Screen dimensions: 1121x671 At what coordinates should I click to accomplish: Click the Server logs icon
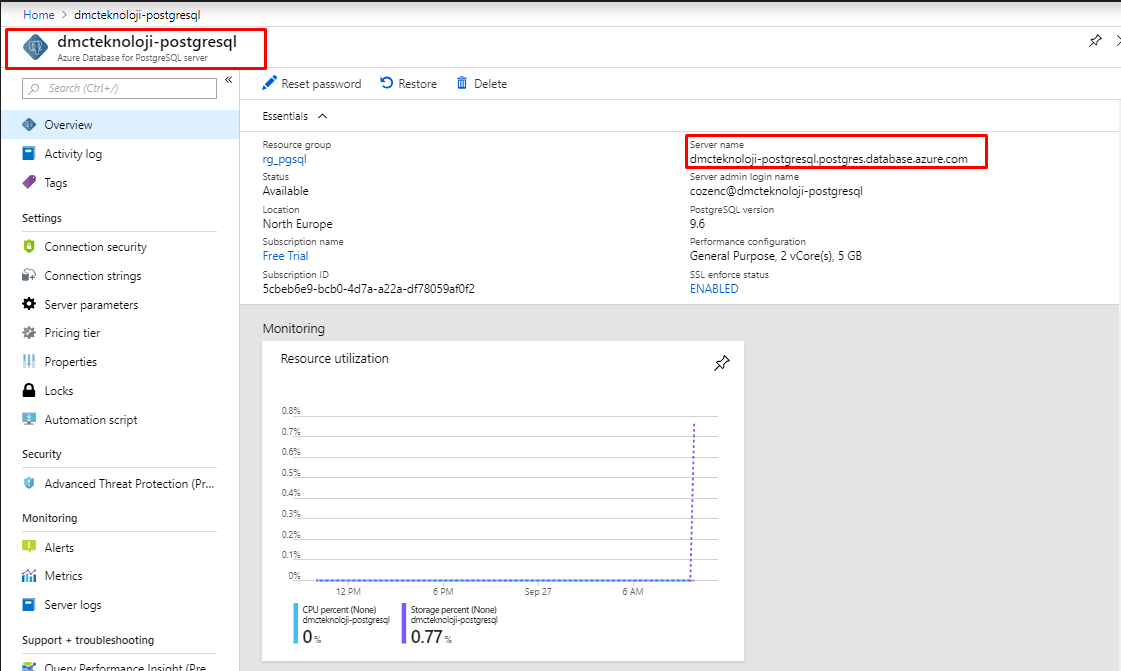pos(29,605)
